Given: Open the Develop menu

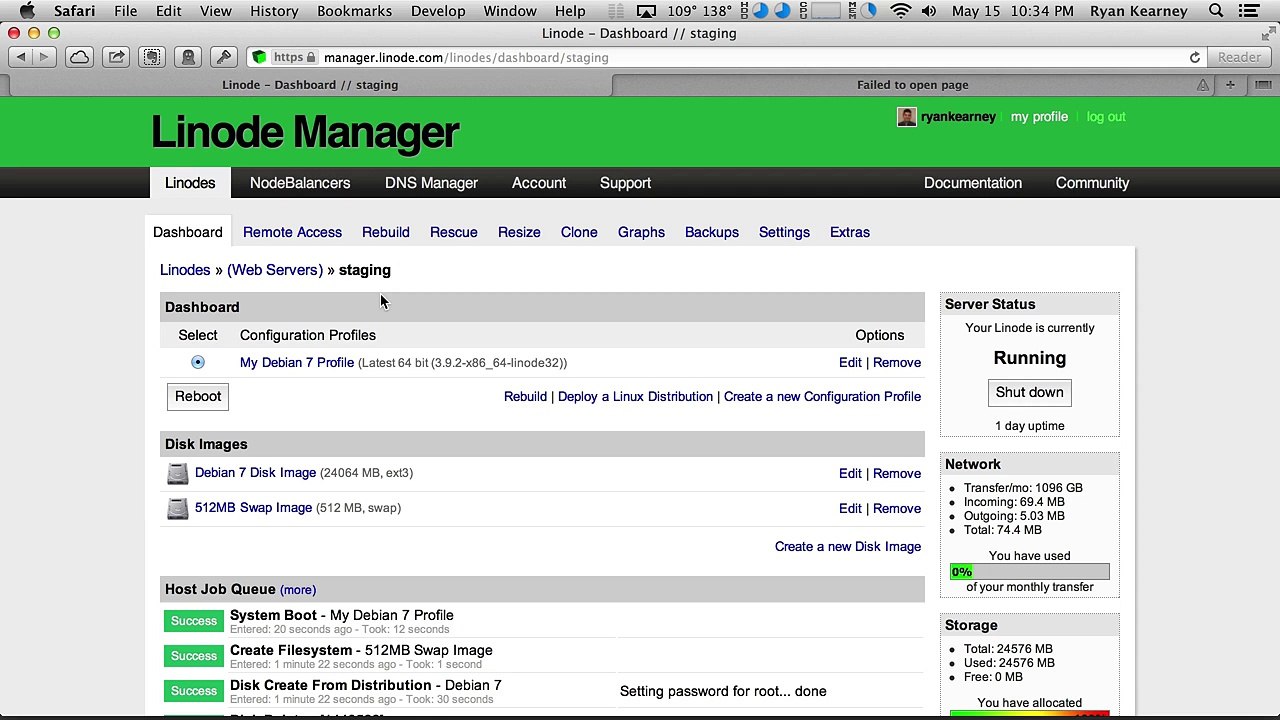Looking at the screenshot, I should pyautogui.click(x=438, y=11).
